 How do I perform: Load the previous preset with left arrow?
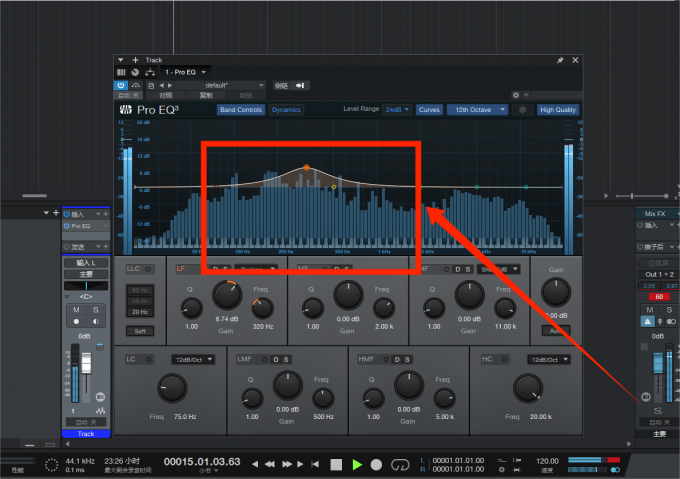(161, 85)
